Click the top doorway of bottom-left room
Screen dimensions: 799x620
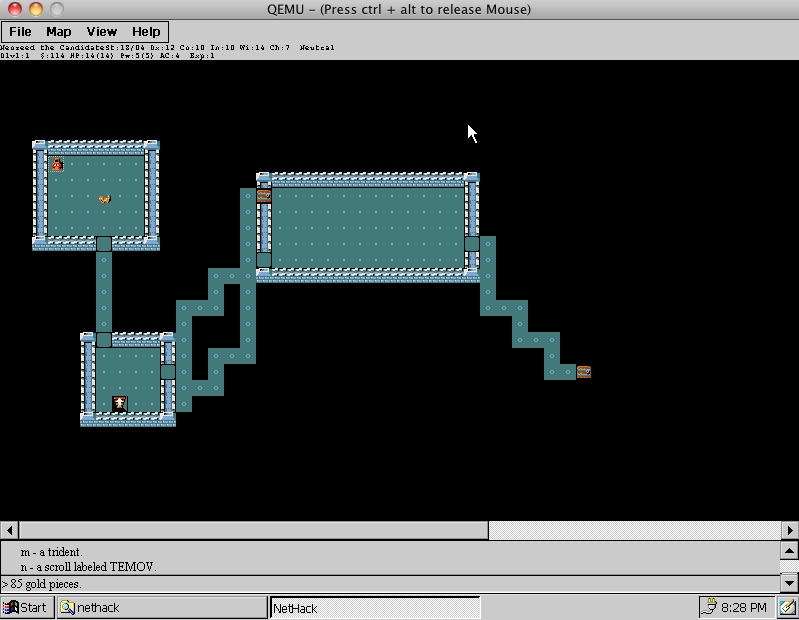coord(104,340)
